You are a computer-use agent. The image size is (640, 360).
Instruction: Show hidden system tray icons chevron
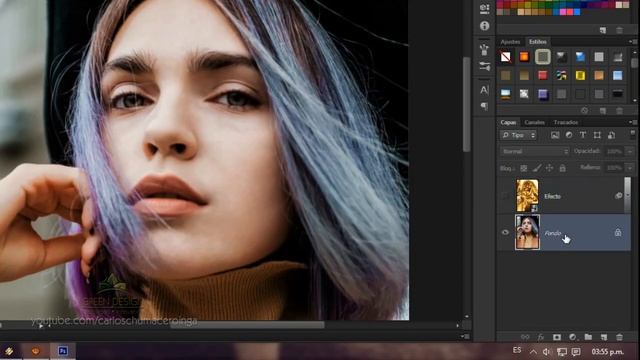pyautogui.click(x=533, y=351)
